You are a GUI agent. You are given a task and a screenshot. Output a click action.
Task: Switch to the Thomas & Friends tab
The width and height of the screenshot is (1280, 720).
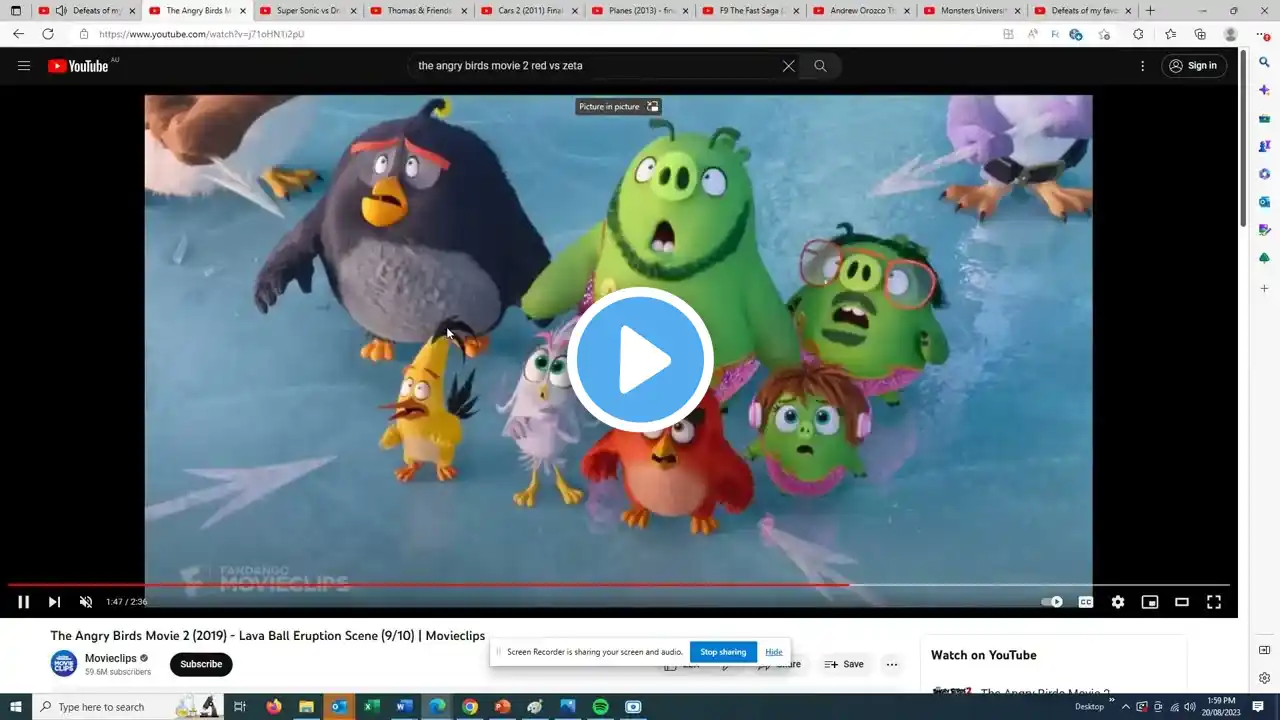coord(419,11)
